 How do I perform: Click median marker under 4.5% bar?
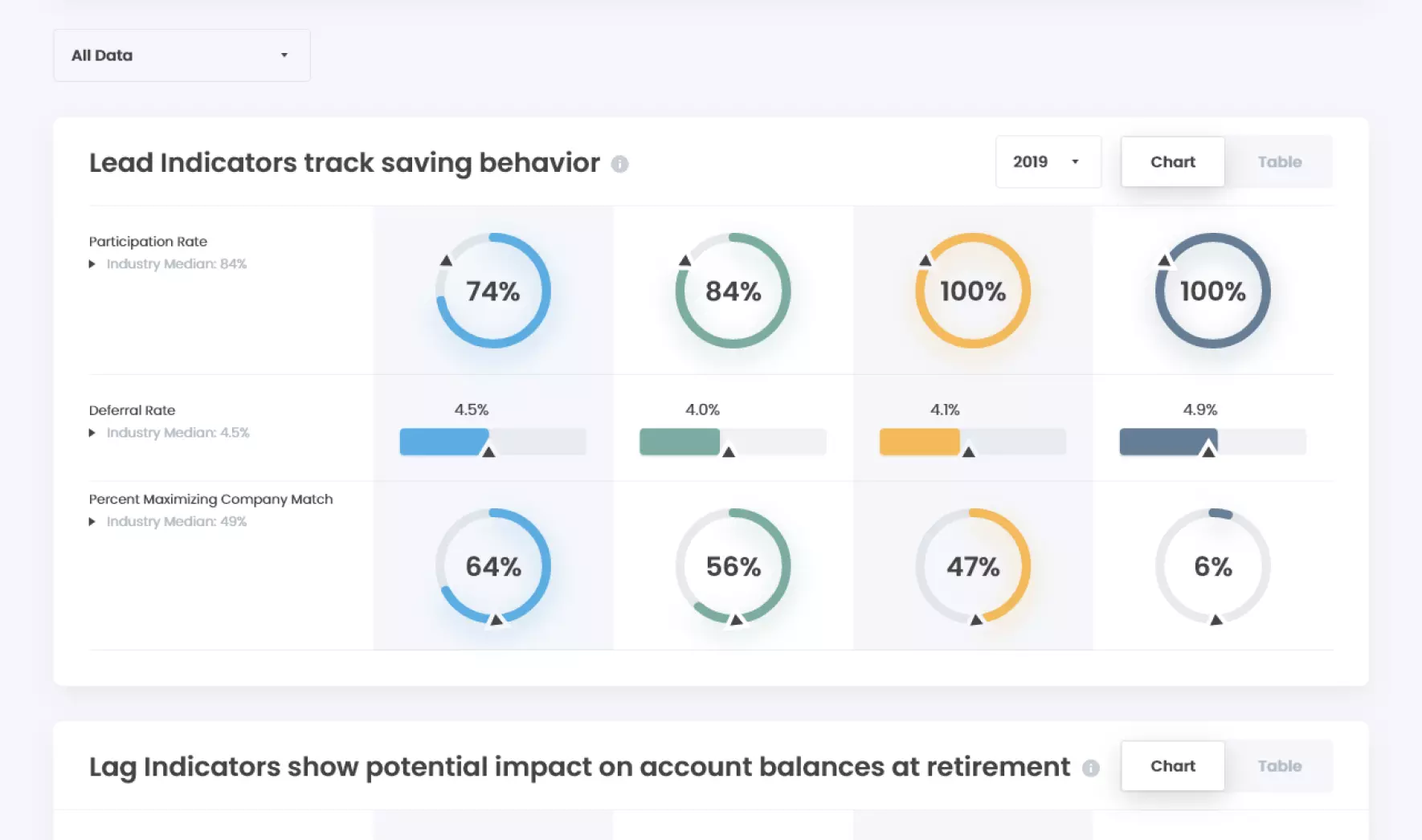[x=488, y=452]
